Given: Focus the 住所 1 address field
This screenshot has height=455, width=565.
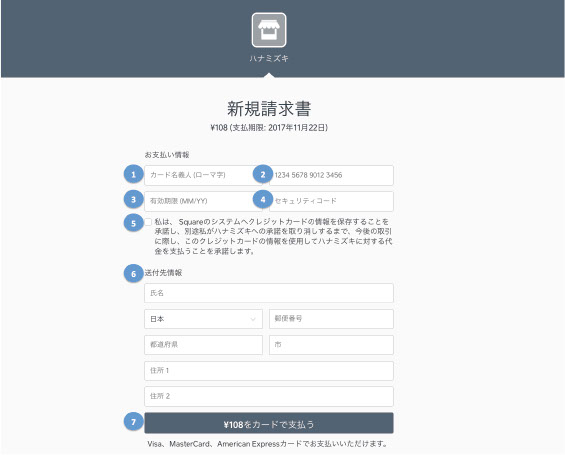Looking at the screenshot, I should pyautogui.click(x=269, y=371).
